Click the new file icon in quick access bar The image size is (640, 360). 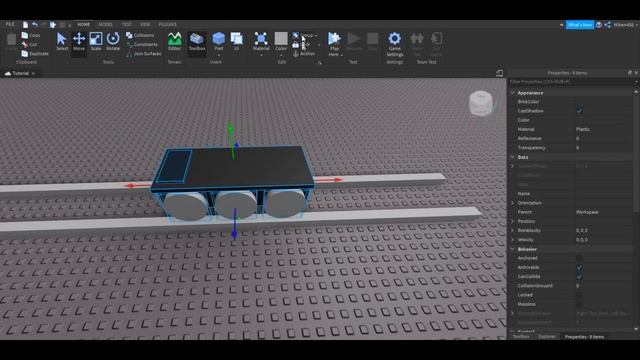25,25
